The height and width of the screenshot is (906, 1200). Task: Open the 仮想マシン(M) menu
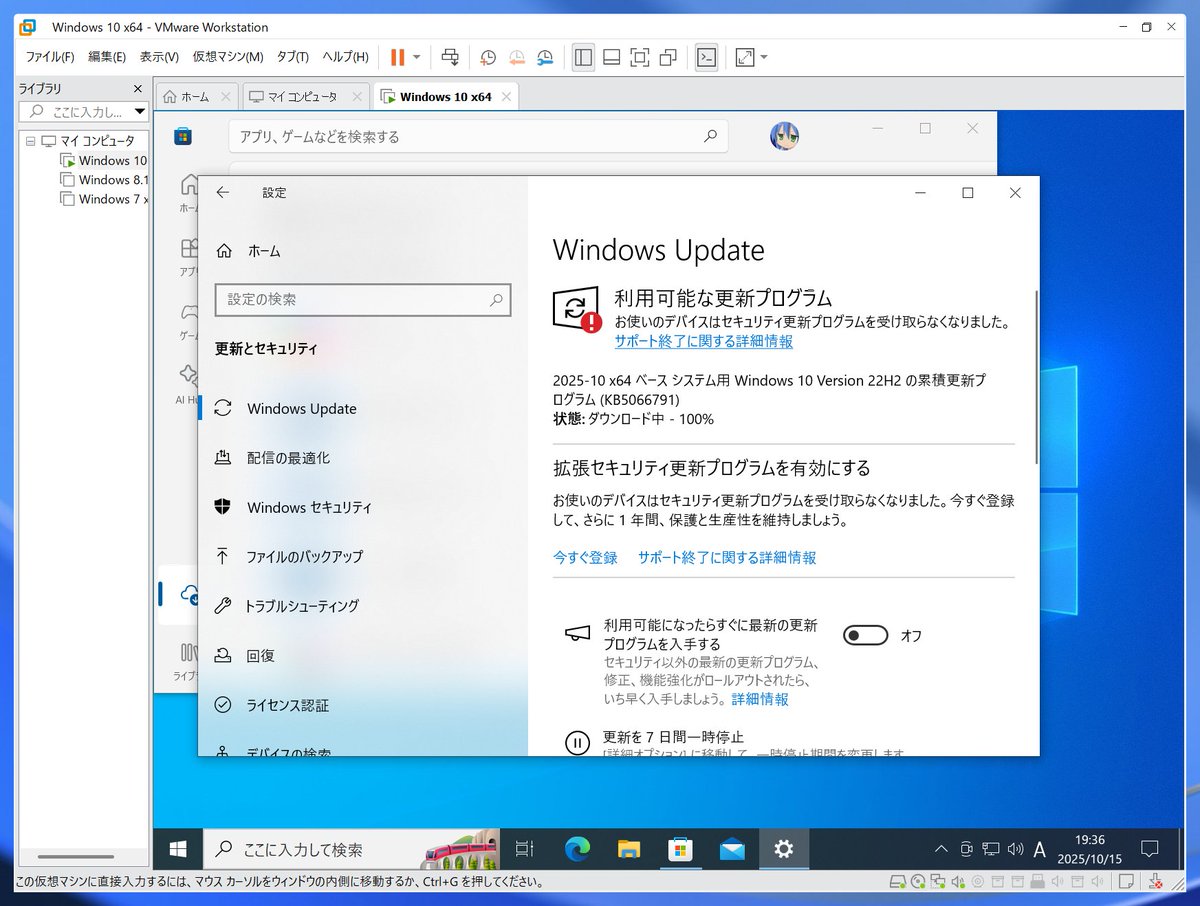[228, 57]
